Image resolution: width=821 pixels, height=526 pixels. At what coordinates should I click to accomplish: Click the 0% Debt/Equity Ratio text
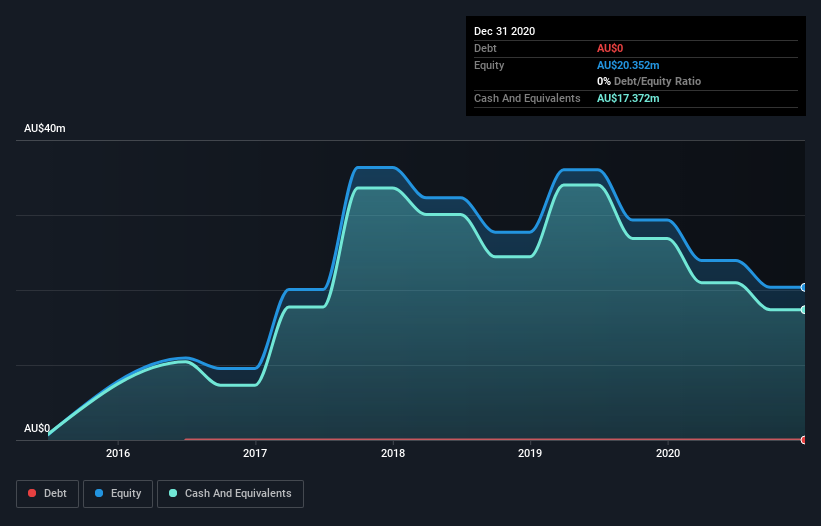(649, 81)
